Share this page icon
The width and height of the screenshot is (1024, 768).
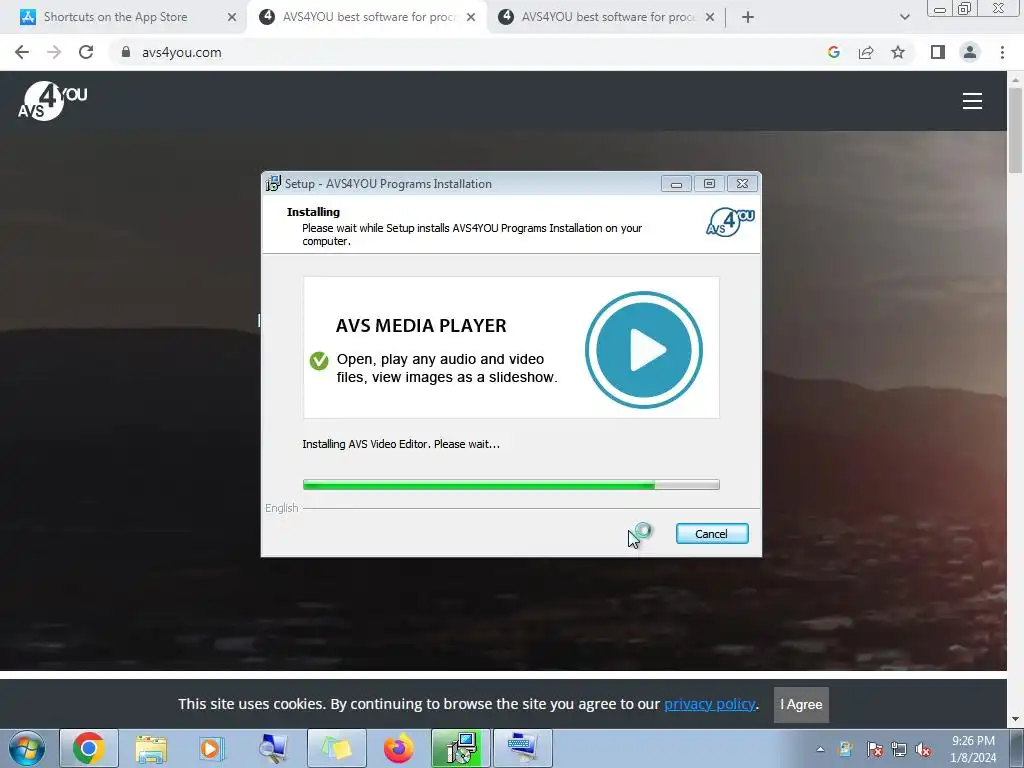(866, 52)
